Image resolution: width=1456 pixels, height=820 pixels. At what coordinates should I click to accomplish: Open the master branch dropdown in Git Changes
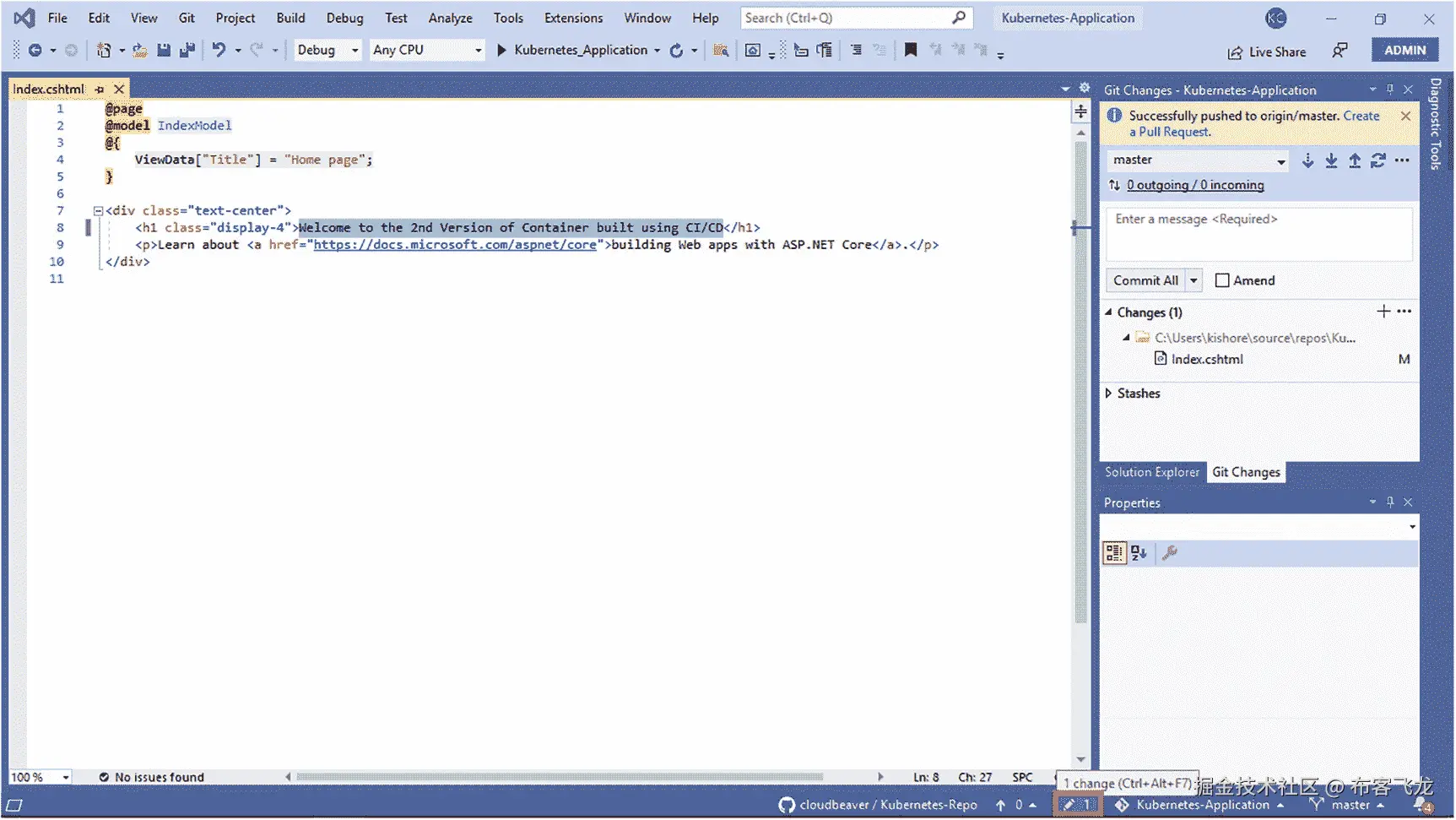[1197, 160]
